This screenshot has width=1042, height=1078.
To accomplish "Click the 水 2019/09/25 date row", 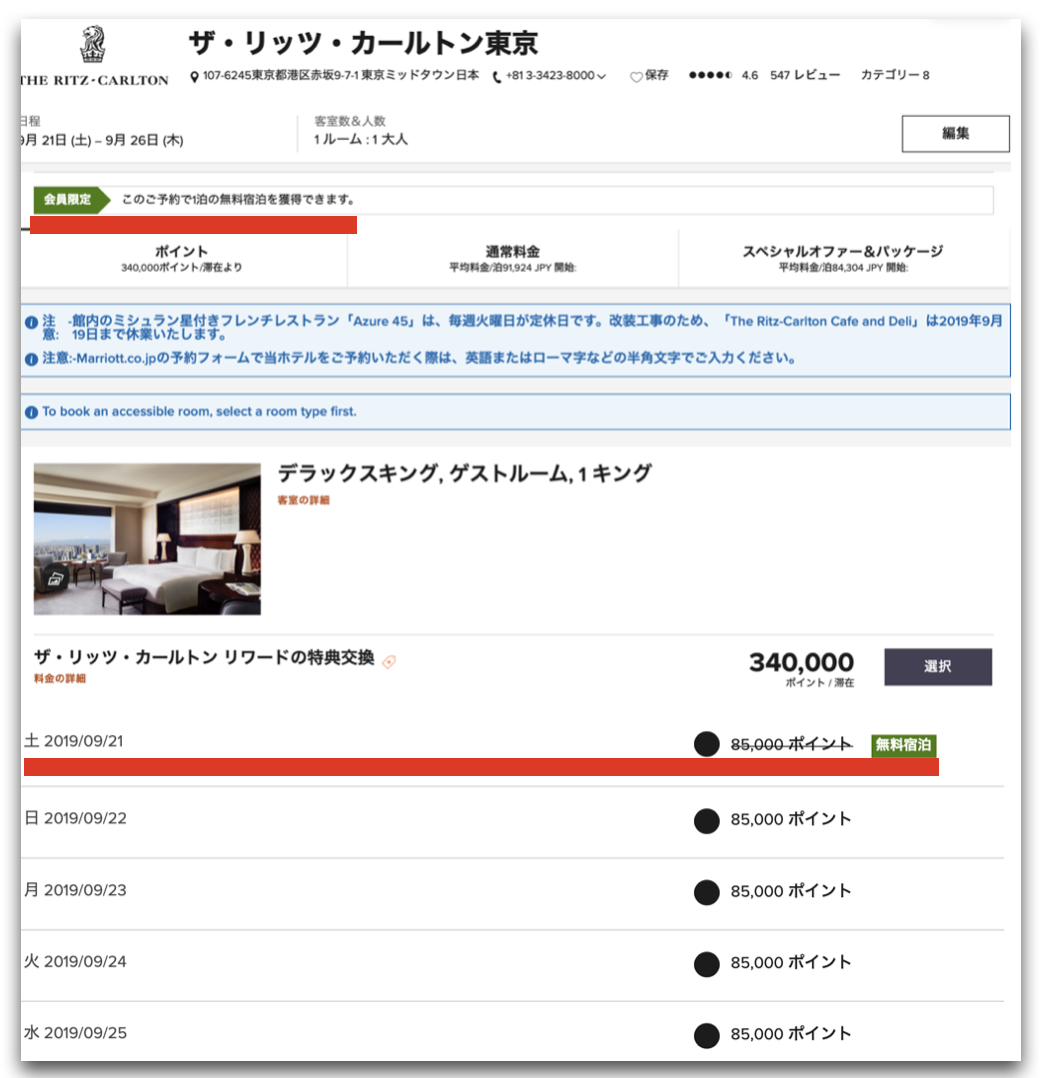I will pos(512,1033).
